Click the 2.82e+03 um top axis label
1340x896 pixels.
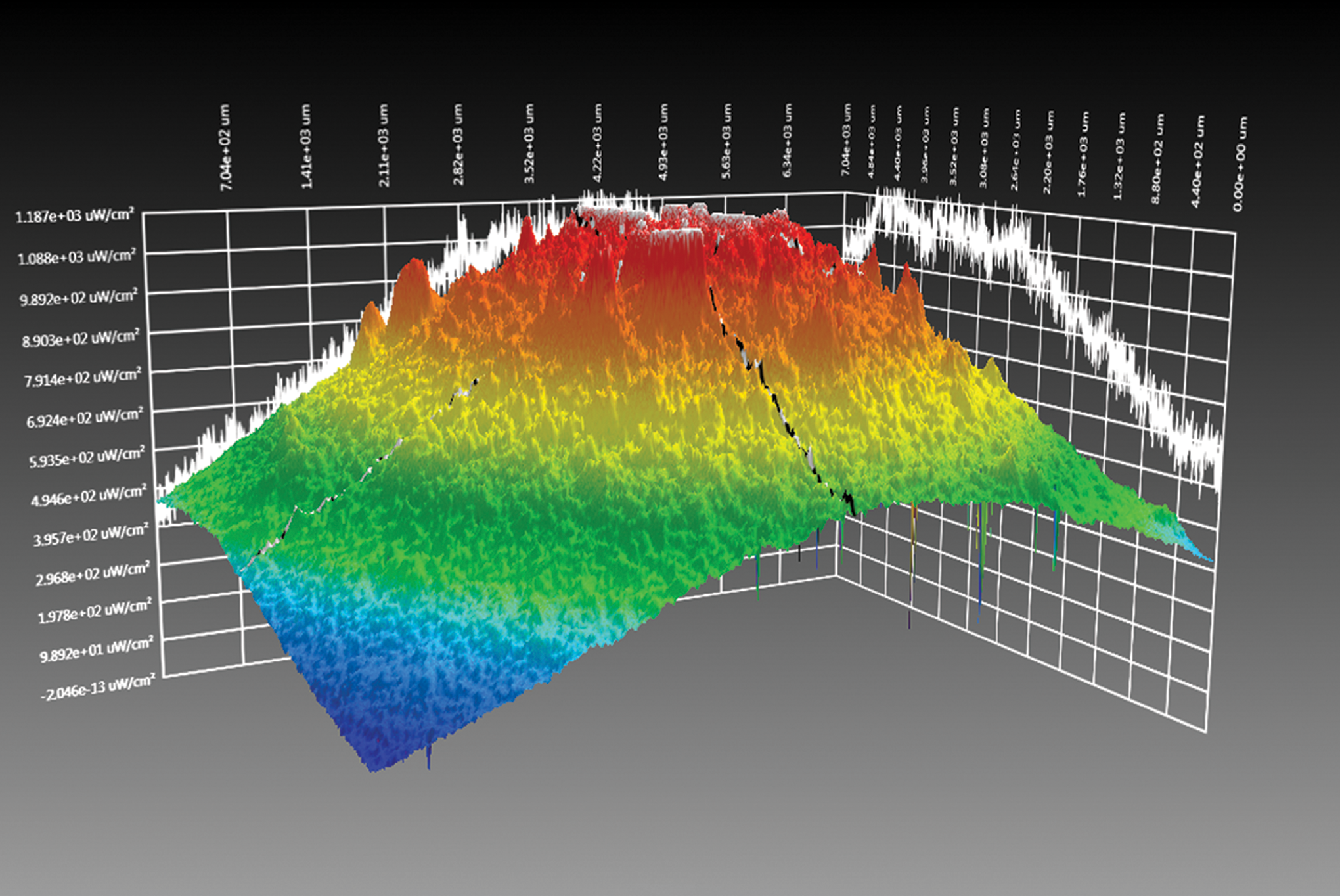(458, 145)
